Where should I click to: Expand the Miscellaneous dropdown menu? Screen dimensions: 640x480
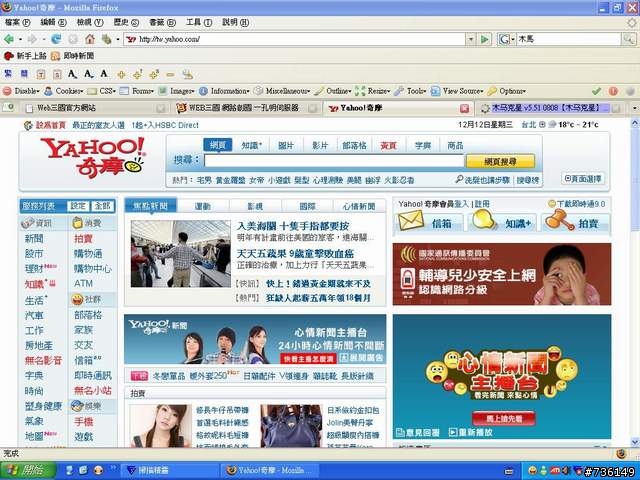[x=282, y=91]
